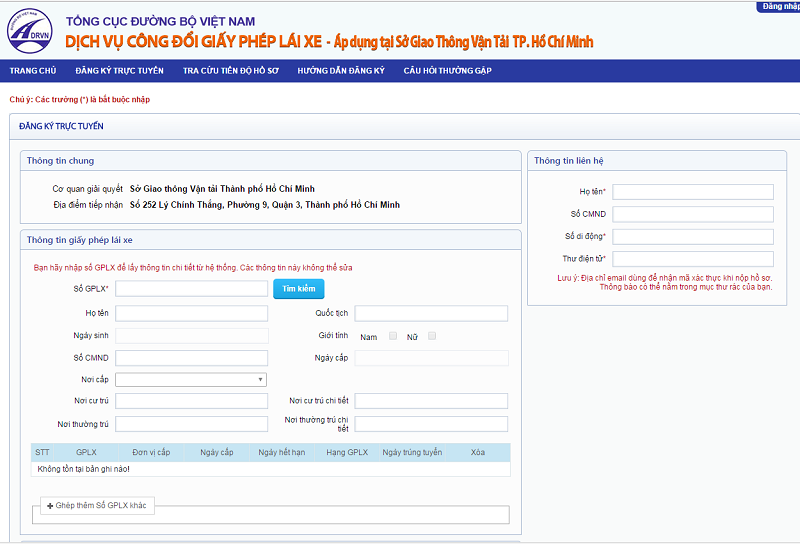Click the Hạng GPLX column header
This screenshot has height=544, width=800.
point(347,453)
